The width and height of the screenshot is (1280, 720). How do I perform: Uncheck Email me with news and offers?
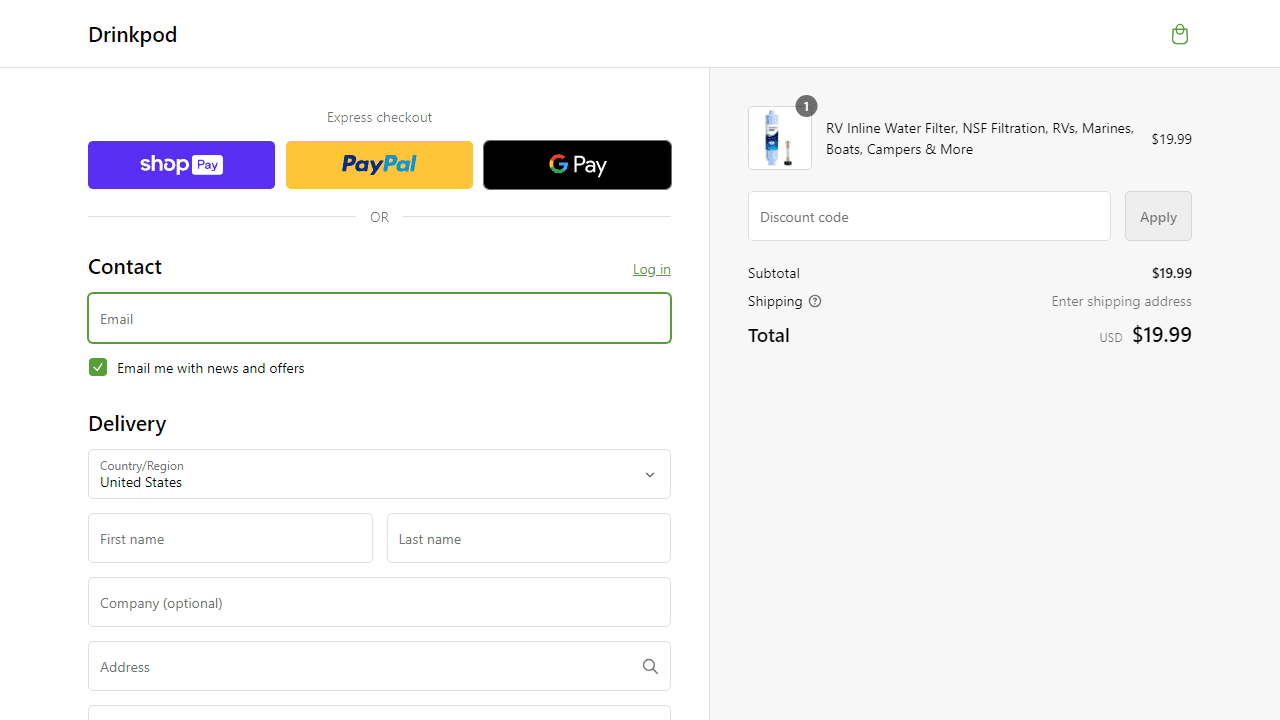coord(98,368)
